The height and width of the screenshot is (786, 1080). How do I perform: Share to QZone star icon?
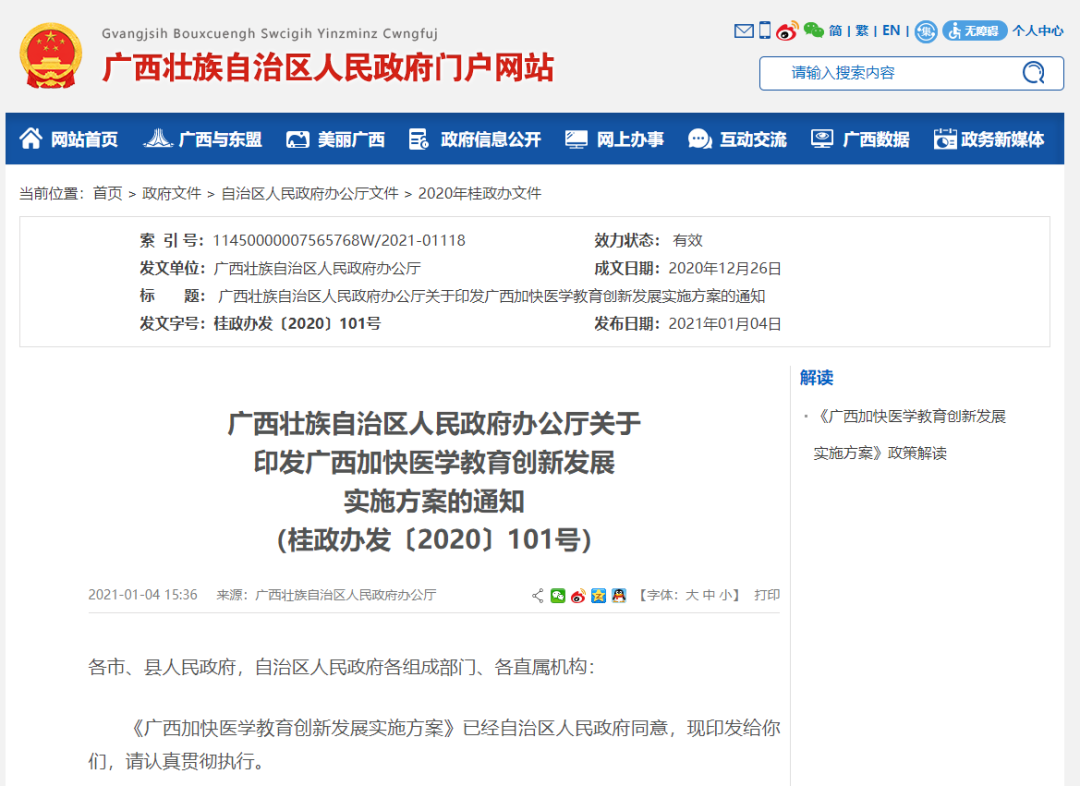click(598, 595)
